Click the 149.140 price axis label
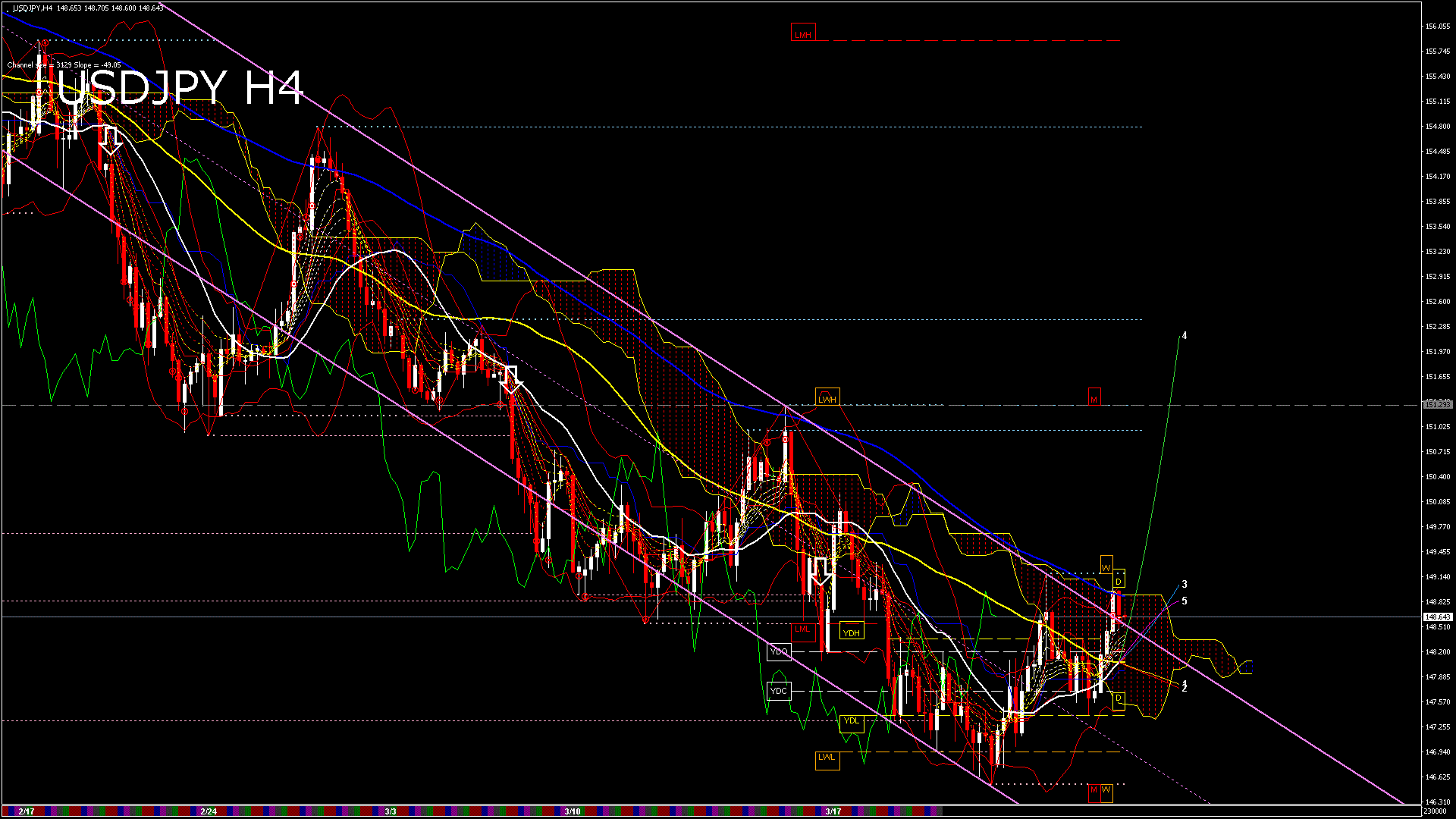The image size is (1456, 819). 1438,577
